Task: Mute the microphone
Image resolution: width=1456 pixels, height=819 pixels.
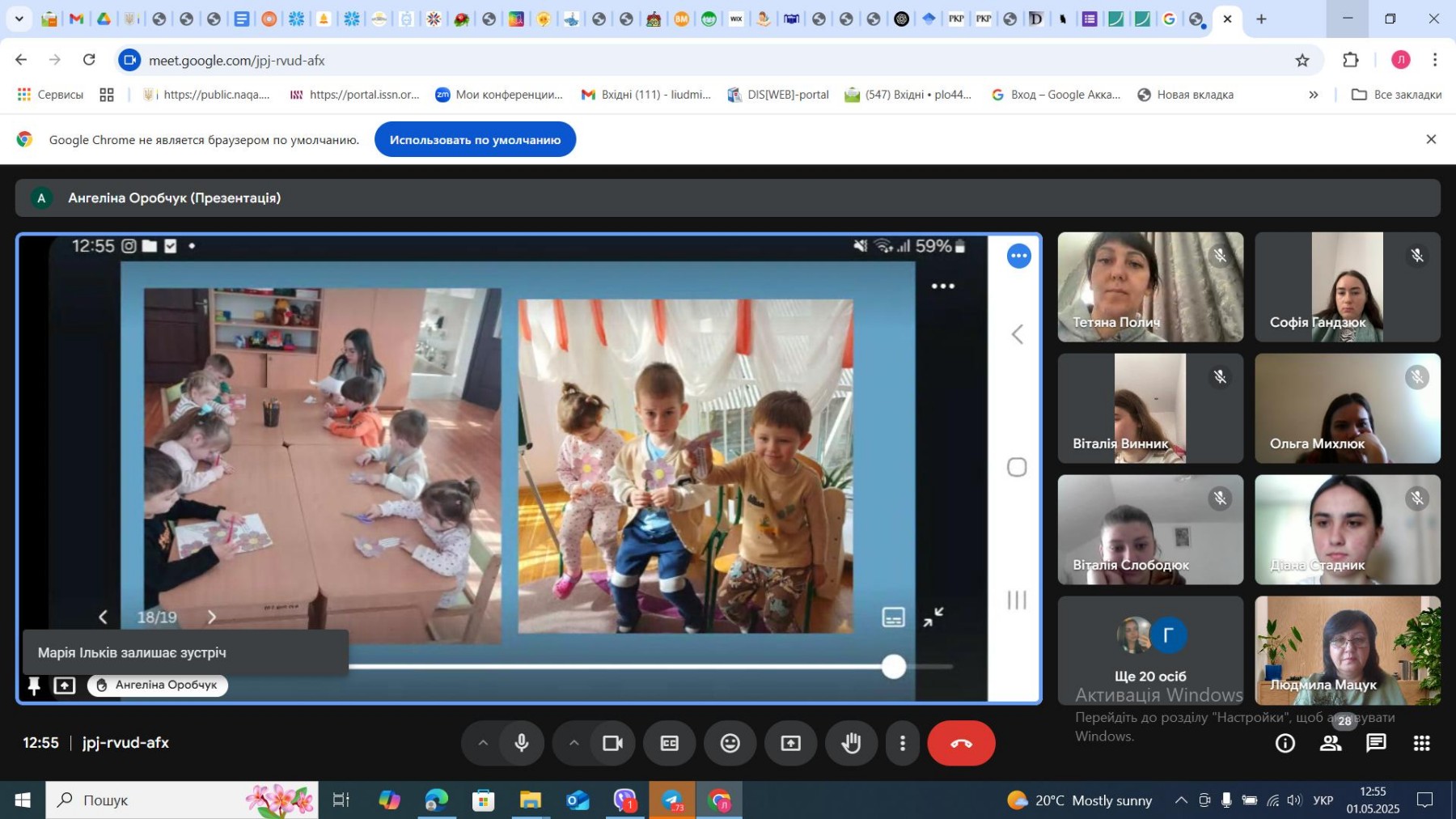Action: pyautogui.click(x=522, y=743)
